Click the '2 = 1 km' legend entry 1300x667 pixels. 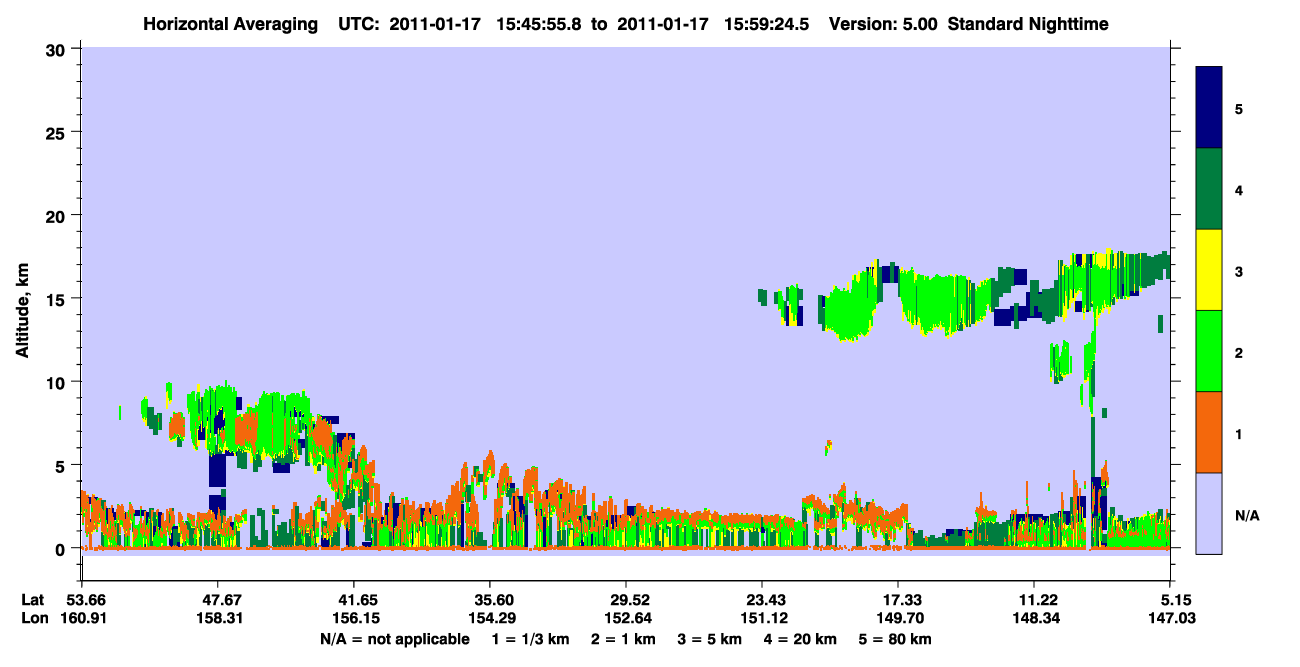point(626,639)
